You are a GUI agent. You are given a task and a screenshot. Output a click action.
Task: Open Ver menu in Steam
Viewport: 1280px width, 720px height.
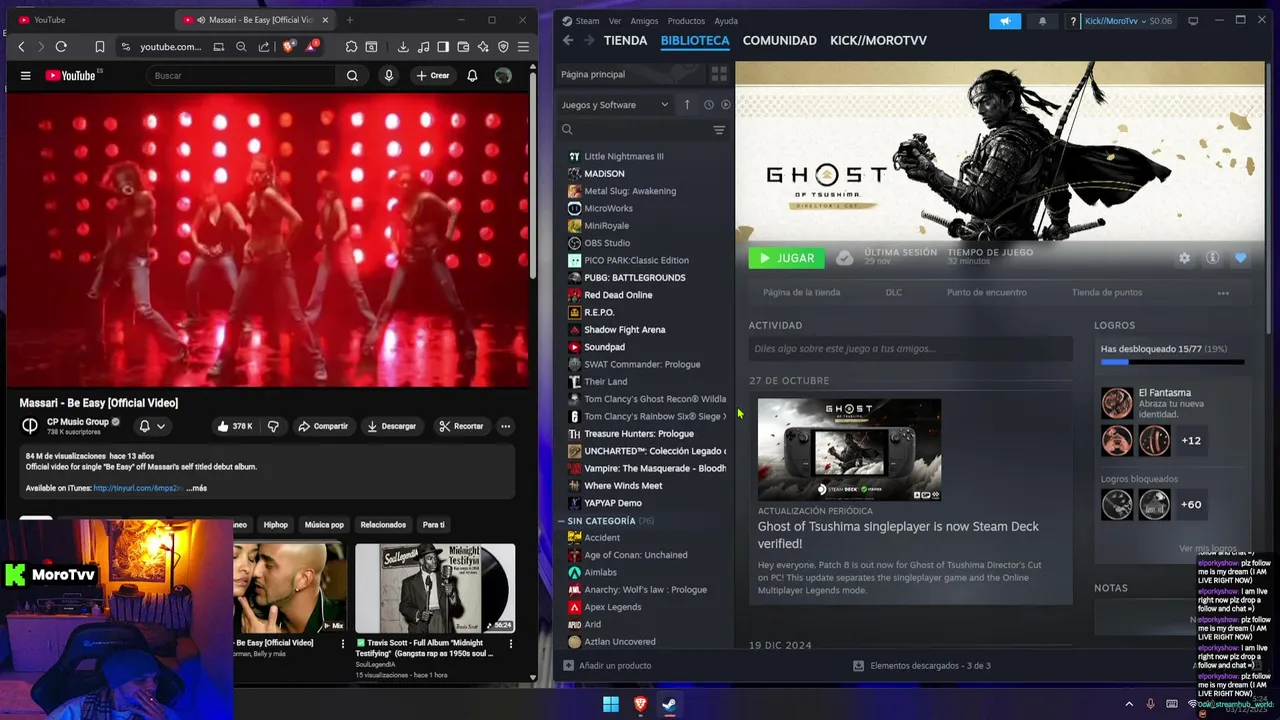(x=615, y=21)
